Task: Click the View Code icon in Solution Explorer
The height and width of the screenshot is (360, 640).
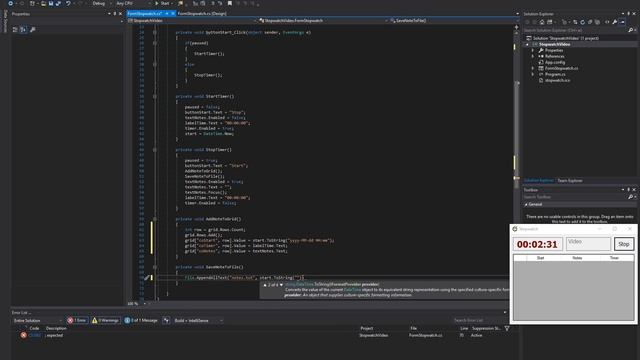Action: (607, 22)
